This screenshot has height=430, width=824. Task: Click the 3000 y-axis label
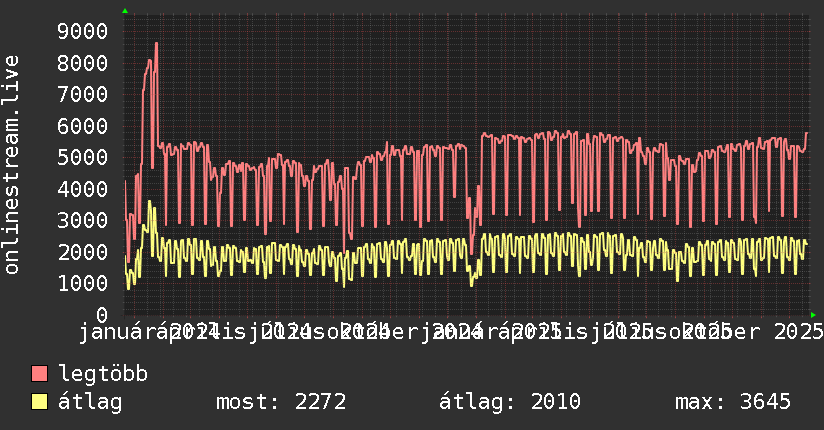tap(83, 220)
